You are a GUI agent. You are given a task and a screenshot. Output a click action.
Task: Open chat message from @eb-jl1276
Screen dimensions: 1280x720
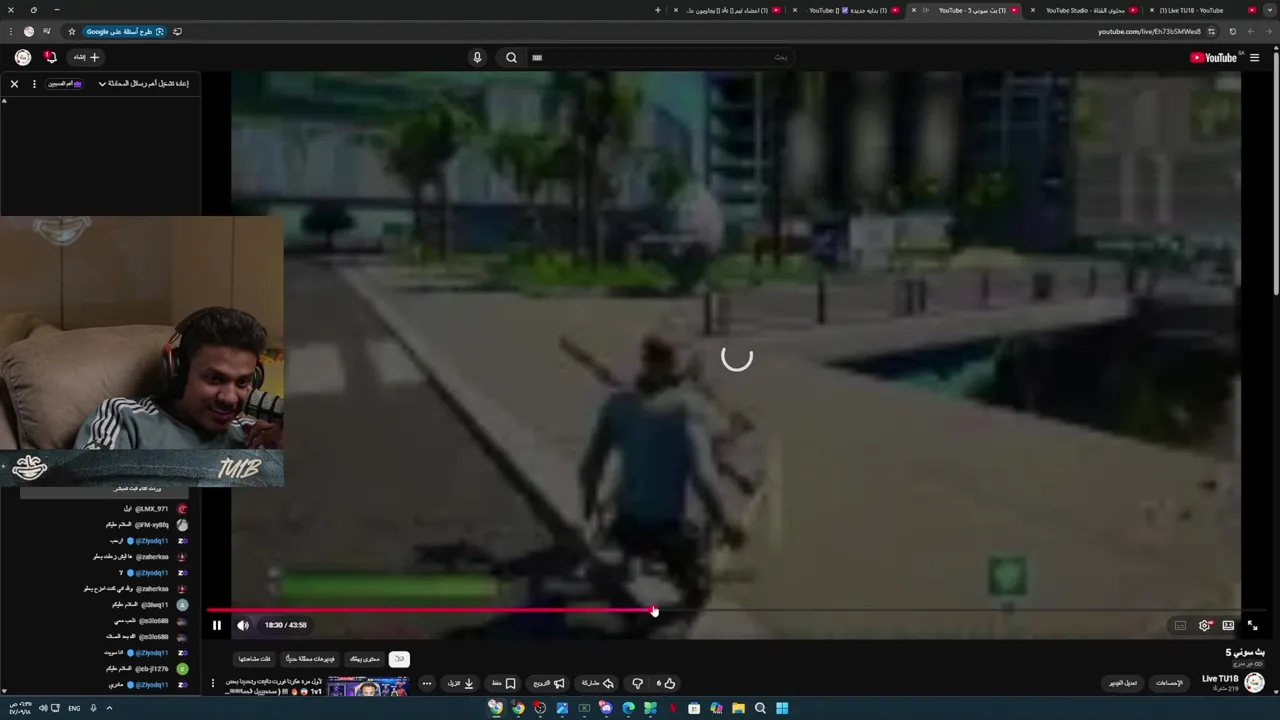click(146, 669)
